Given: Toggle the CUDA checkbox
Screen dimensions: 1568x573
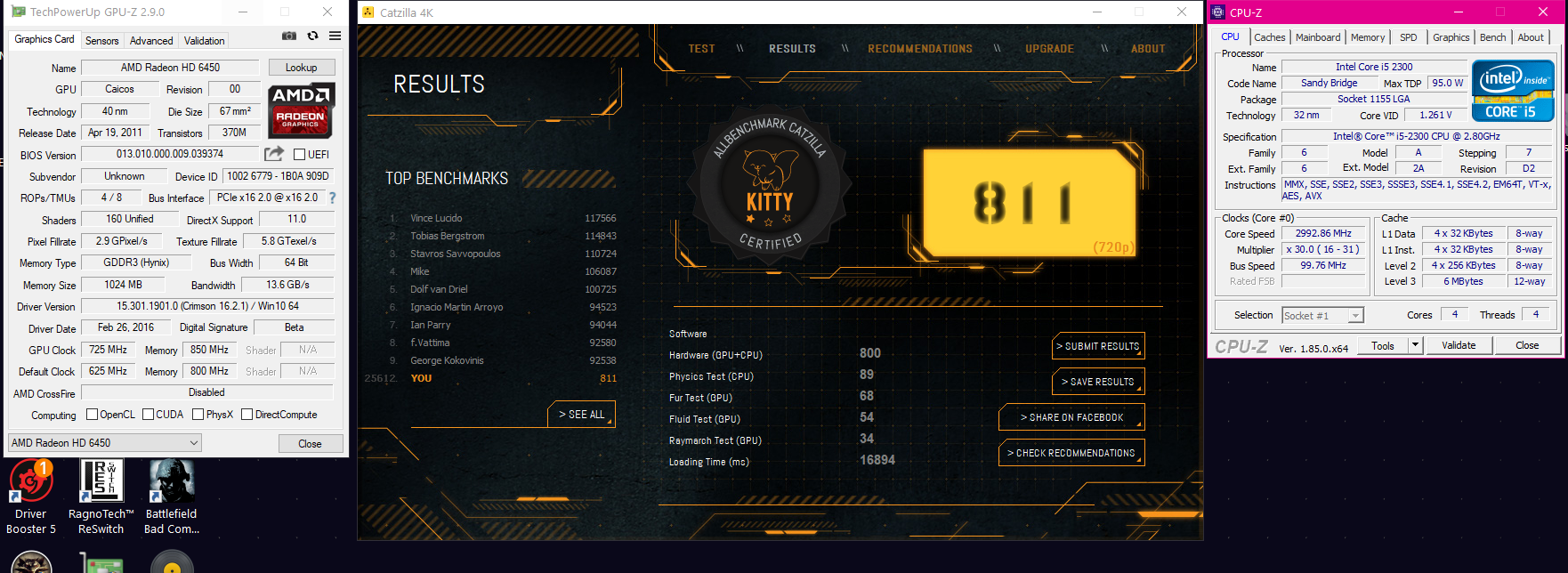Looking at the screenshot, I should pos(149,415).
